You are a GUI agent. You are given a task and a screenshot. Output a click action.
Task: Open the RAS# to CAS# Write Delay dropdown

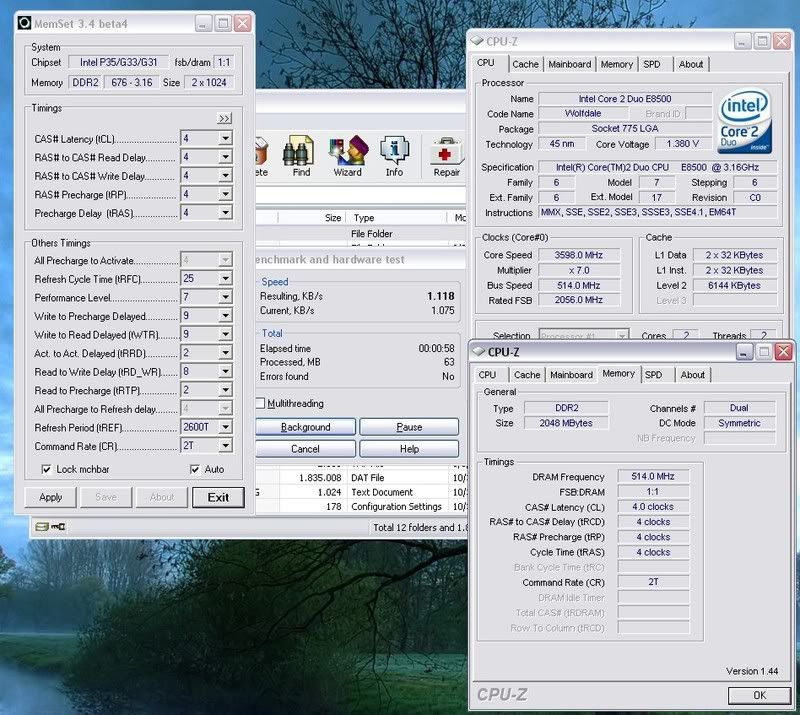[x=225, y=176]
